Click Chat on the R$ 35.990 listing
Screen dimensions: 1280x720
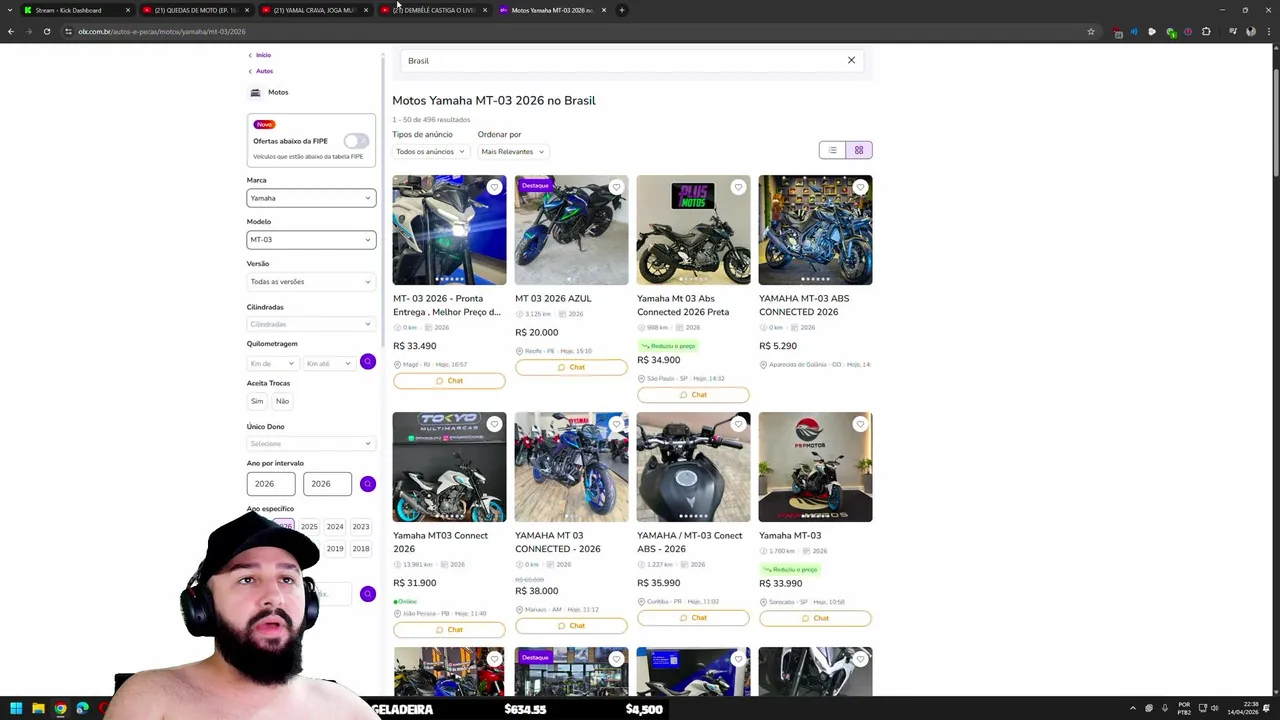point(693,618)
